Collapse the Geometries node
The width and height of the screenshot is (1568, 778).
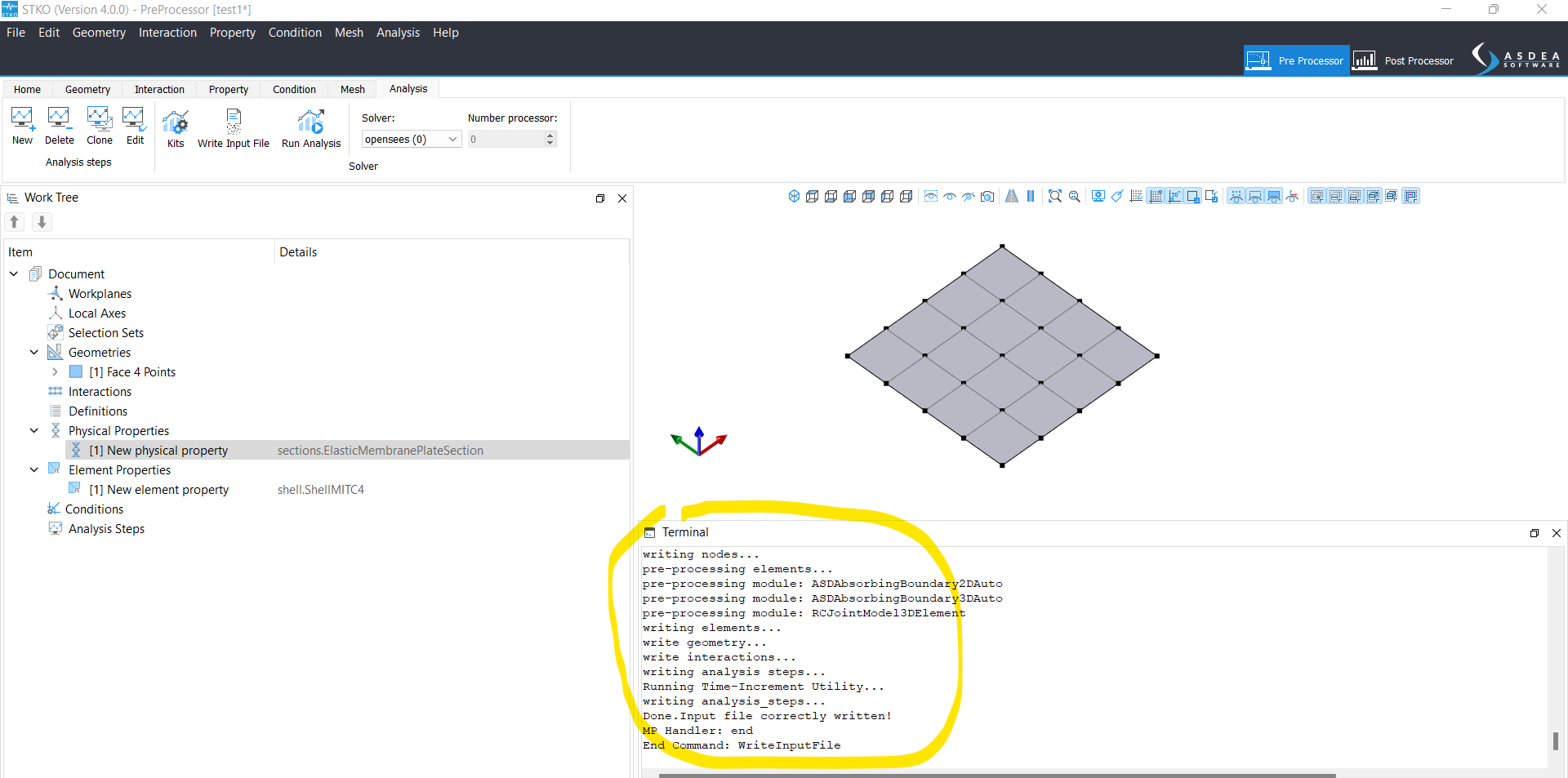(x=33, y=353)
